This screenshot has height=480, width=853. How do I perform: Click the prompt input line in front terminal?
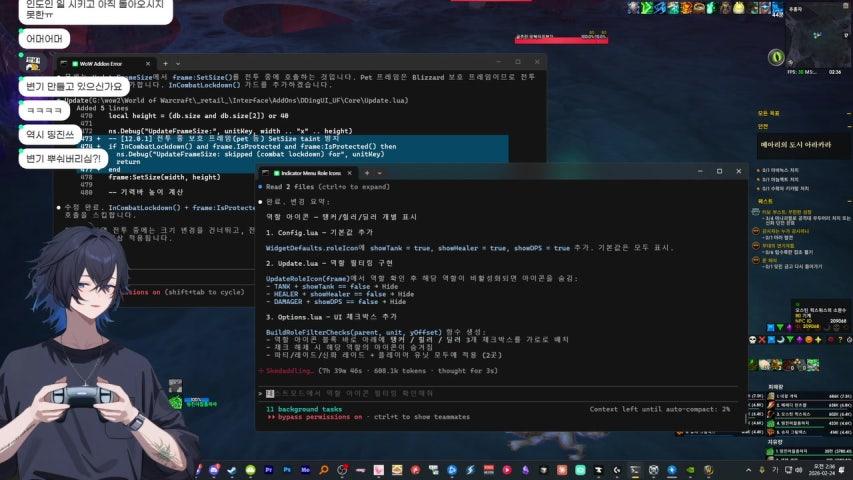(500, 393)
